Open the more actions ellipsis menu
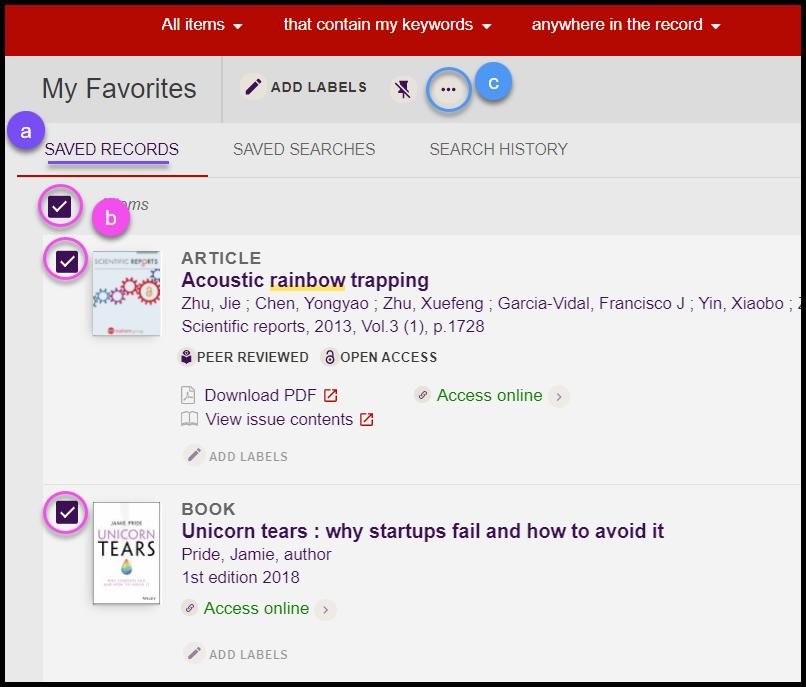Screen dimensions: 806x687 pyautogui.click(x=448, y=90)
